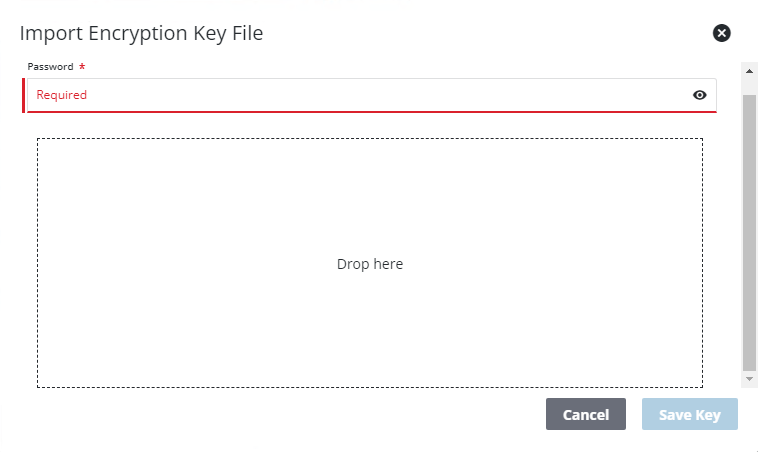Cancel the key import
The height and width of the screenshot is (452, 758).
pos(586,414)
